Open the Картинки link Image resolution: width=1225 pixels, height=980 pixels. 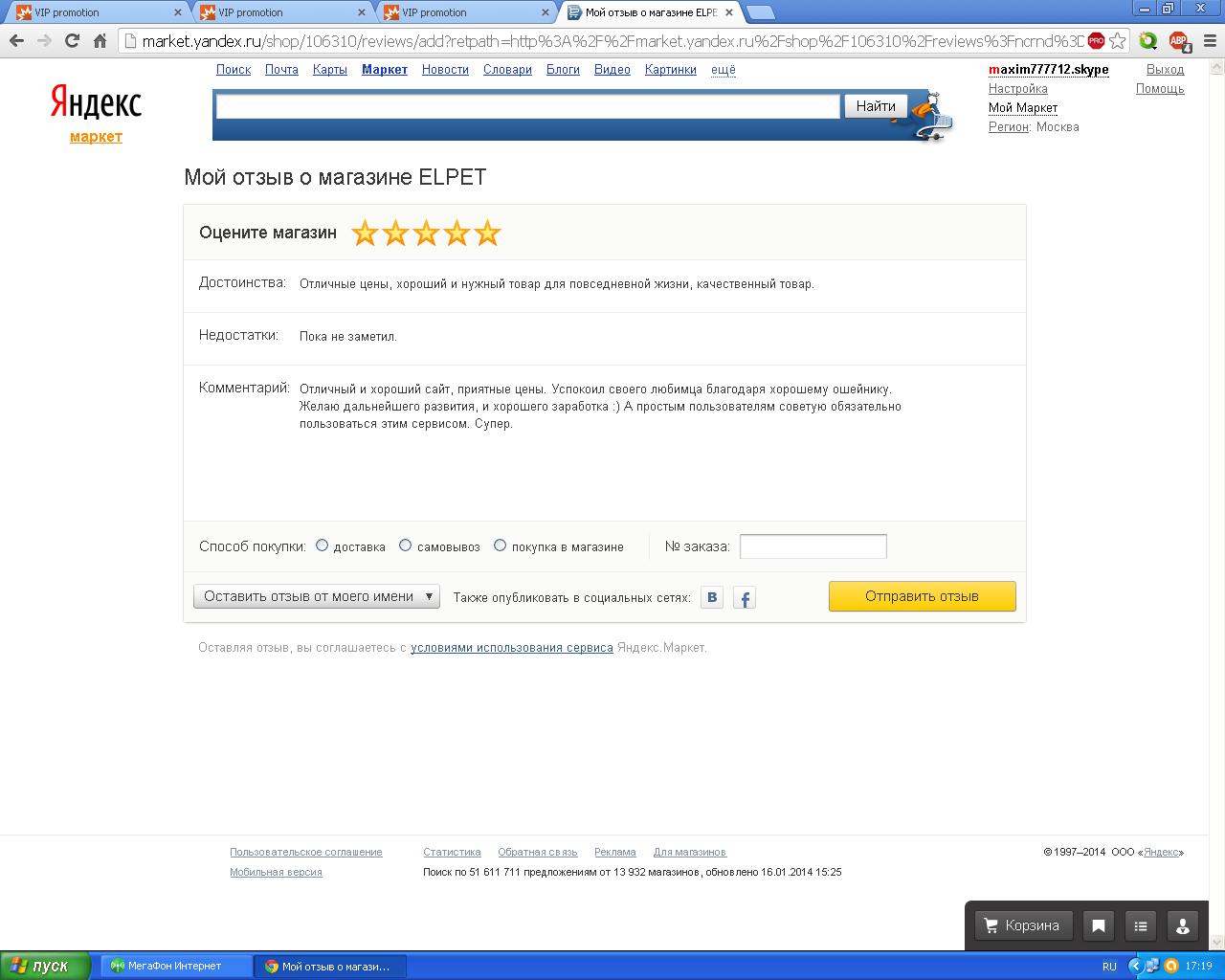[x=671, y=70]
